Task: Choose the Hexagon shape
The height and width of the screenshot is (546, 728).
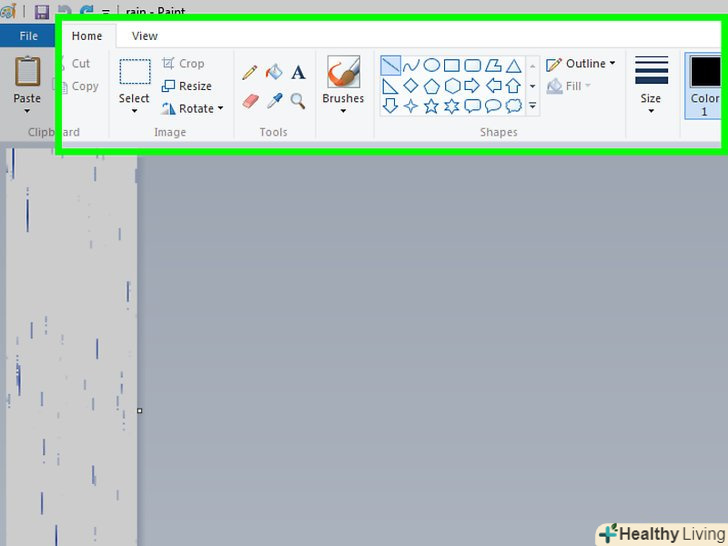Action: coord(452,86)
